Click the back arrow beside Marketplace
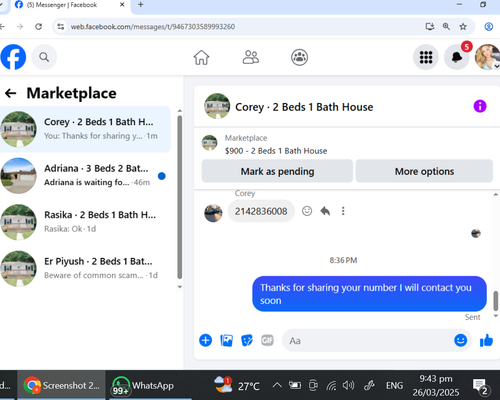Screen dimensions: 500x400 coord(11,93)
